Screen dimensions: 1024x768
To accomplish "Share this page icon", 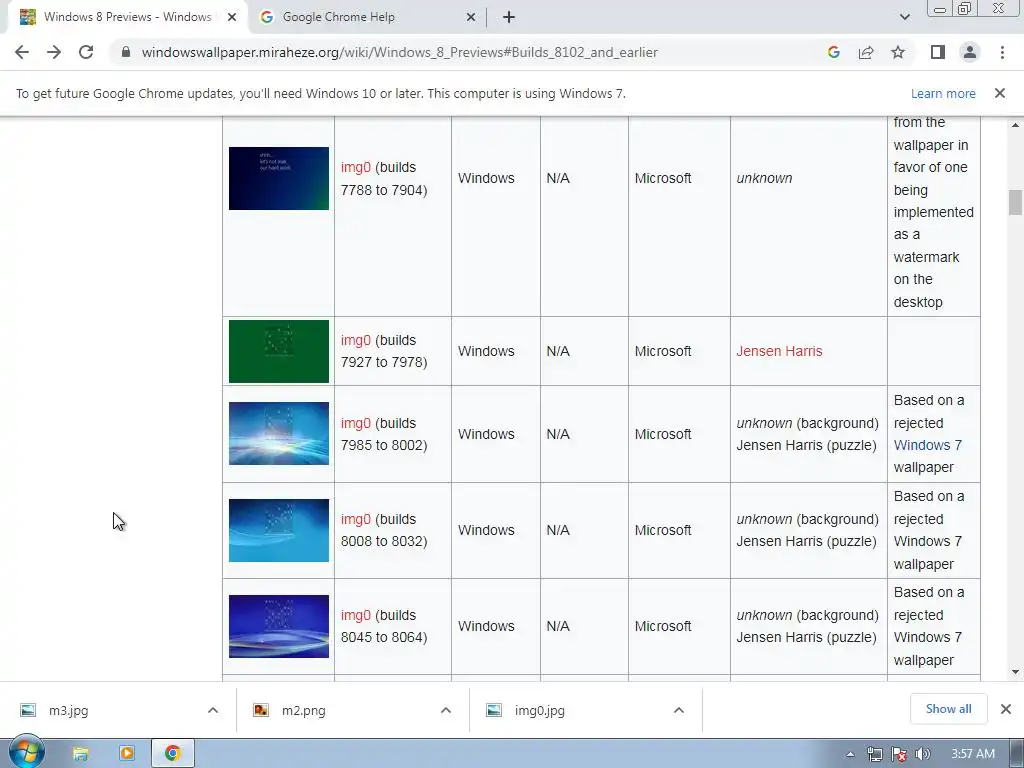I will point(866,52).
